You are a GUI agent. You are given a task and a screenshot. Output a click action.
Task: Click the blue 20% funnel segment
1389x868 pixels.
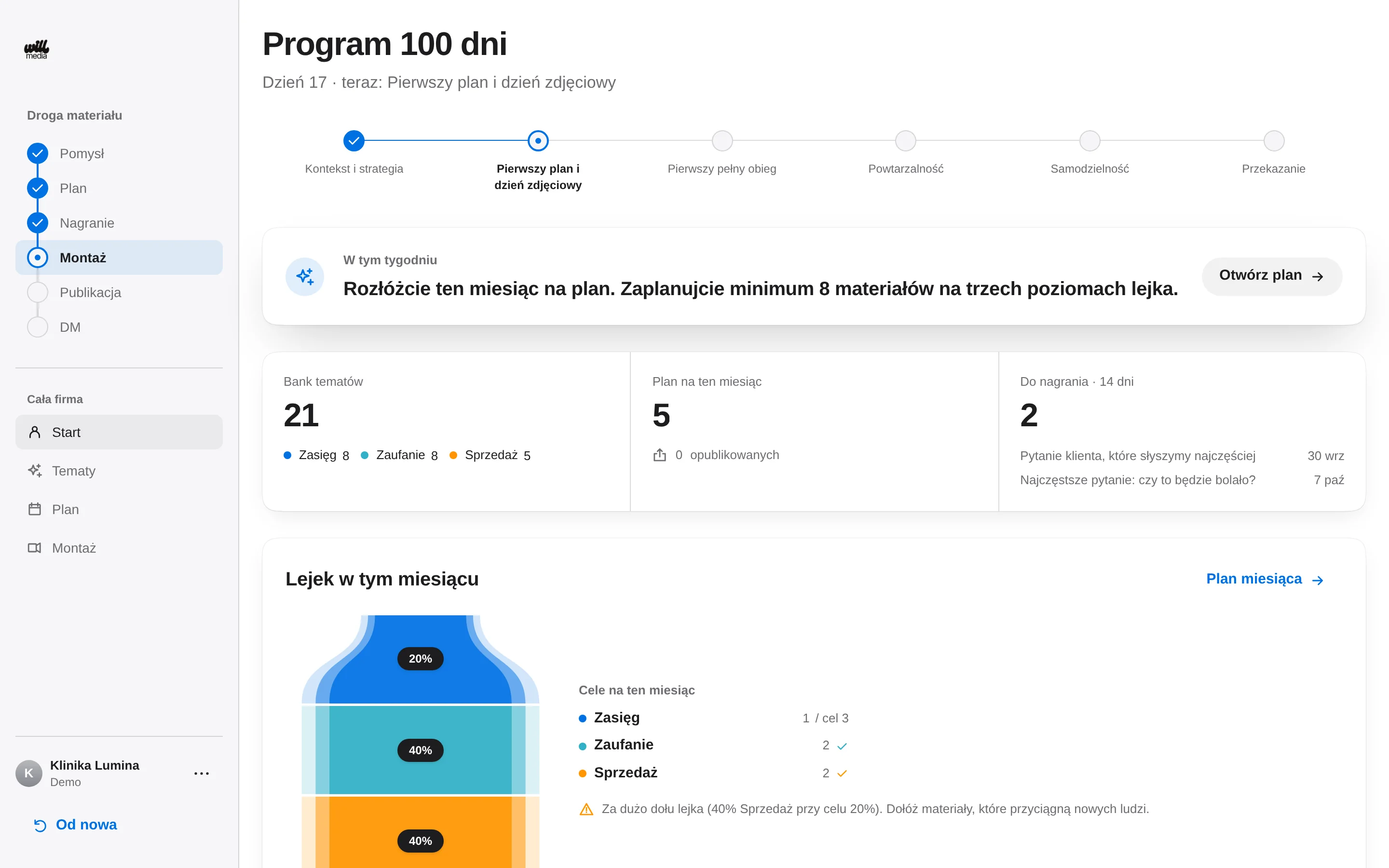coord(420,659)
